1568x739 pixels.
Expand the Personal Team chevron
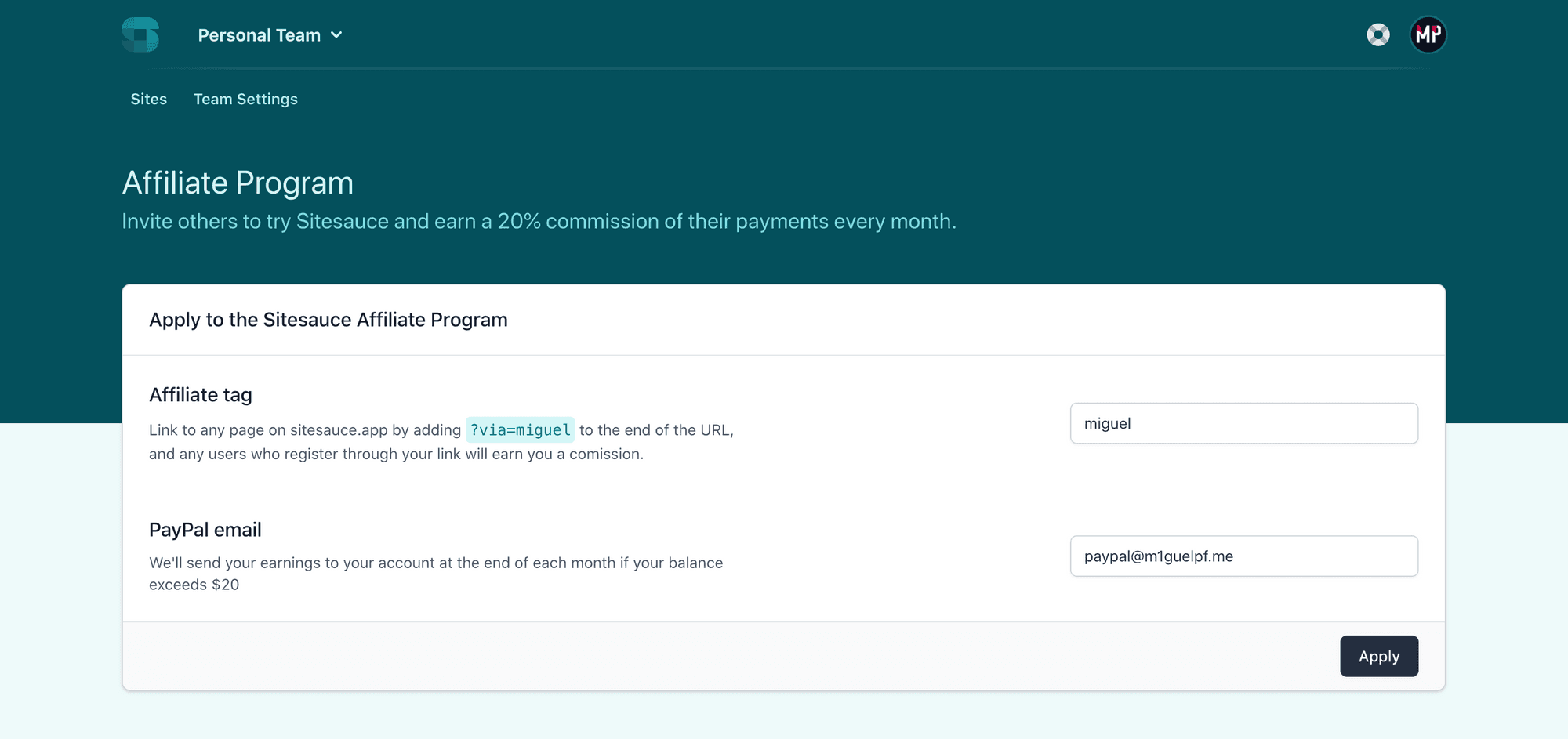pos(336,35)
